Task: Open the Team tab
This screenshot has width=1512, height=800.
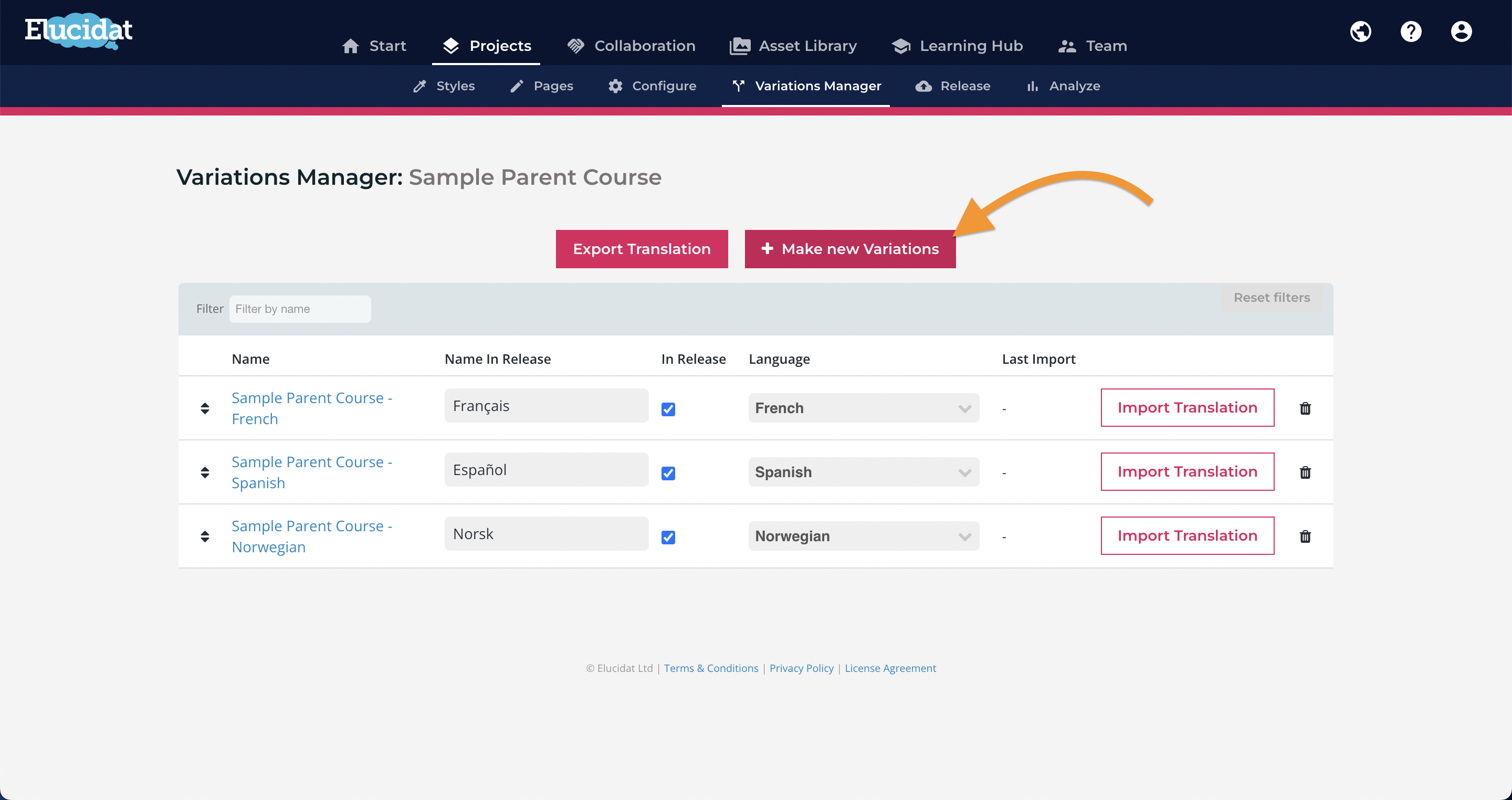Action: pos(1093,46)
